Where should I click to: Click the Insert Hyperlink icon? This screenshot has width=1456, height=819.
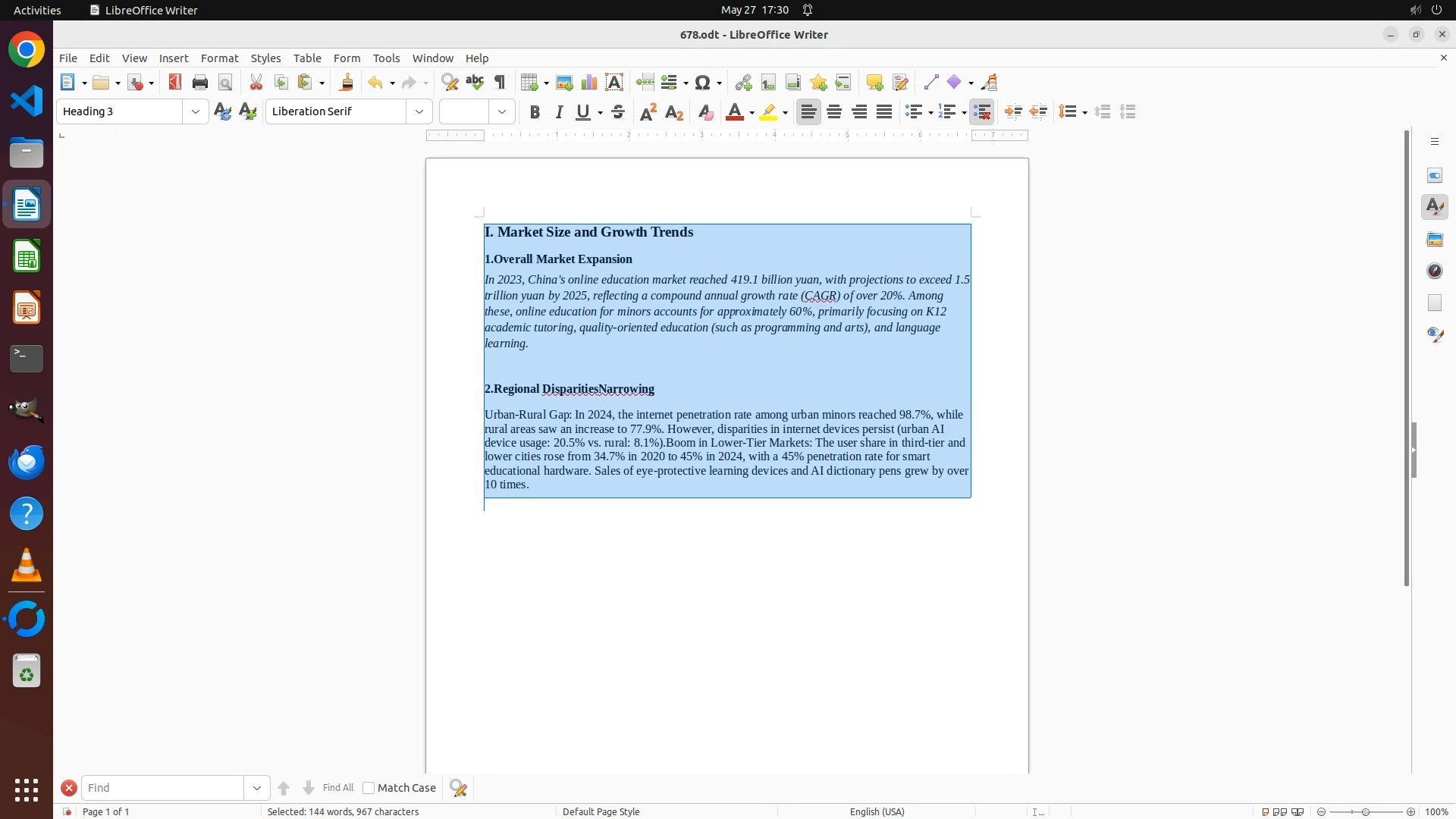pyautogui.click(x=743, y=83)
